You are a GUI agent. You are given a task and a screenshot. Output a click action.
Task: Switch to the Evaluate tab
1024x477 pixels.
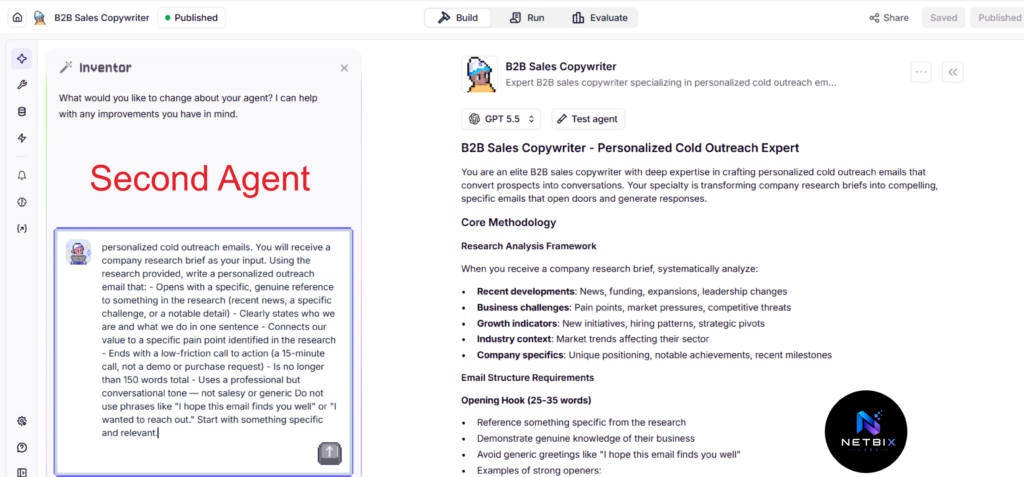click(x=600, y=18)
